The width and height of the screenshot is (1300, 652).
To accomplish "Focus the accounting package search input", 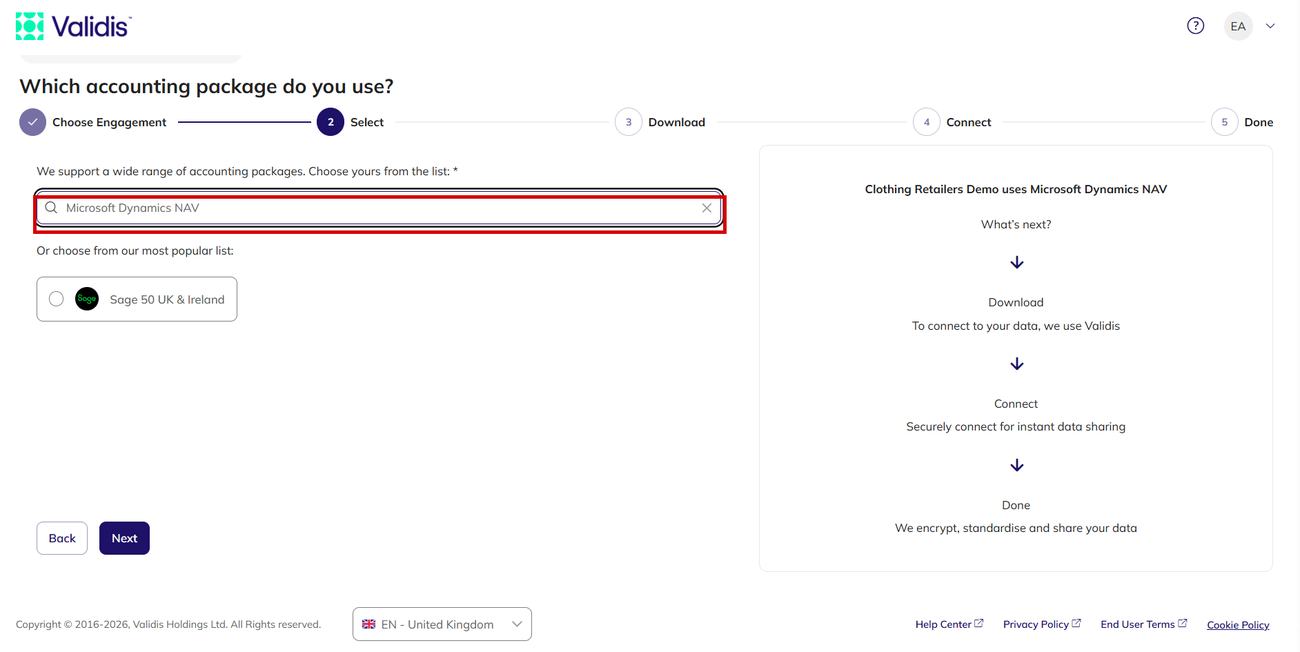I will point(379,208).
